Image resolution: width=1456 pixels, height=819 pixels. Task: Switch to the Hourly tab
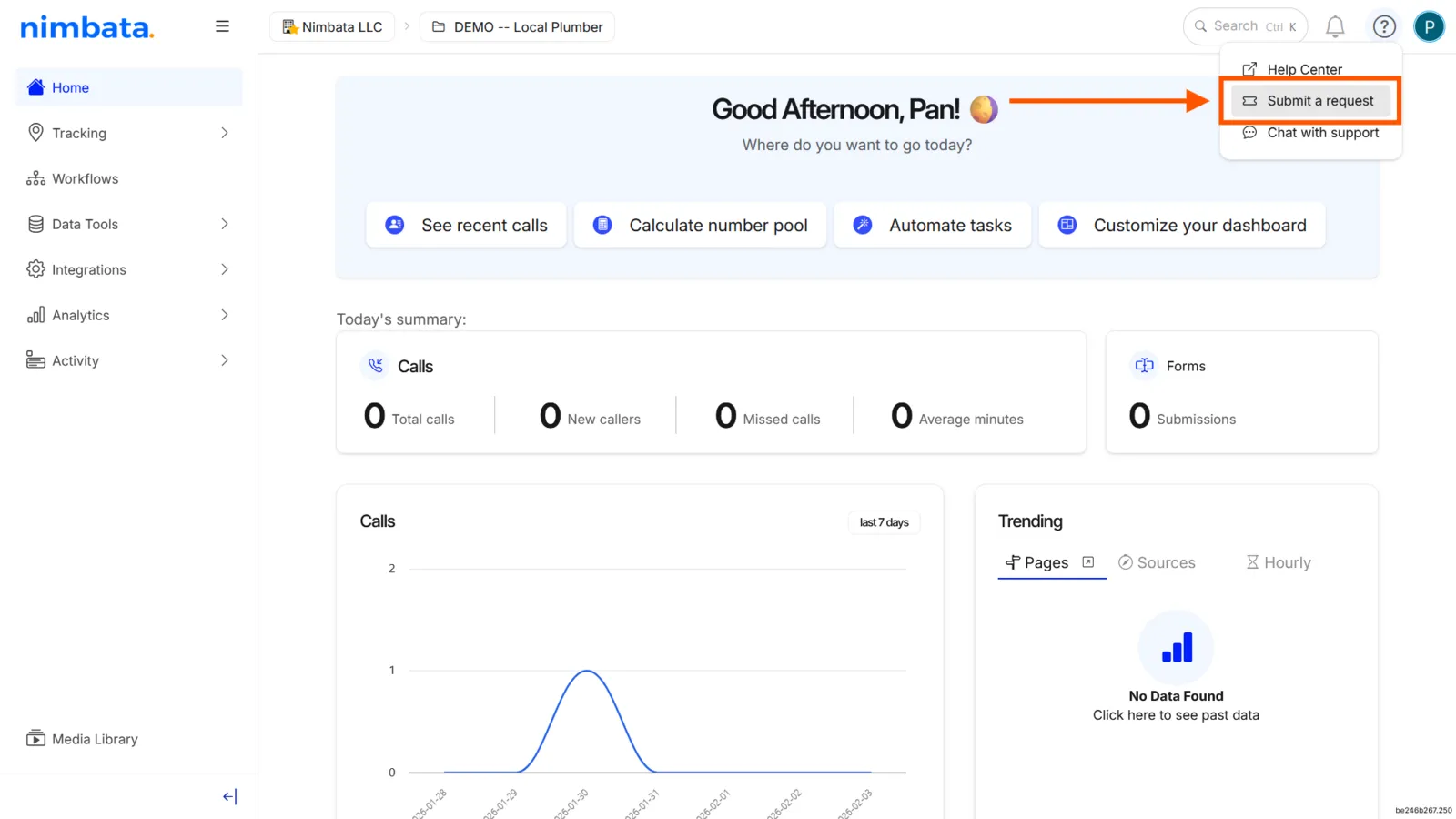point(1279,562)
